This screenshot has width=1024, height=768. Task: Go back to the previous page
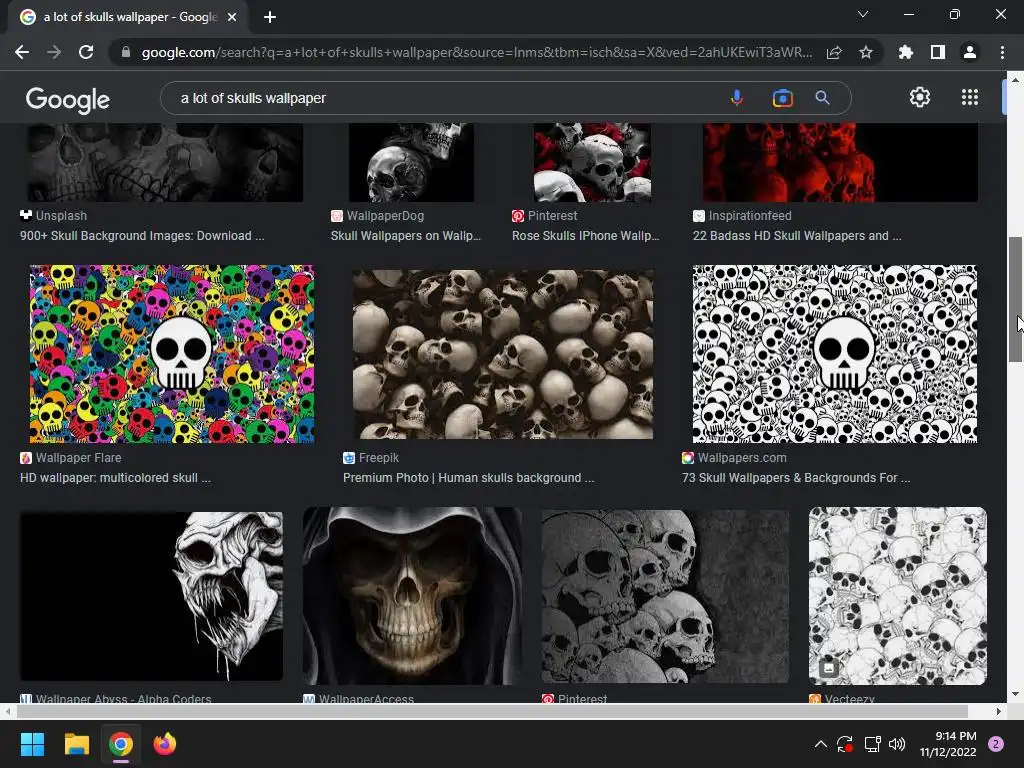(x=22, y=52)
